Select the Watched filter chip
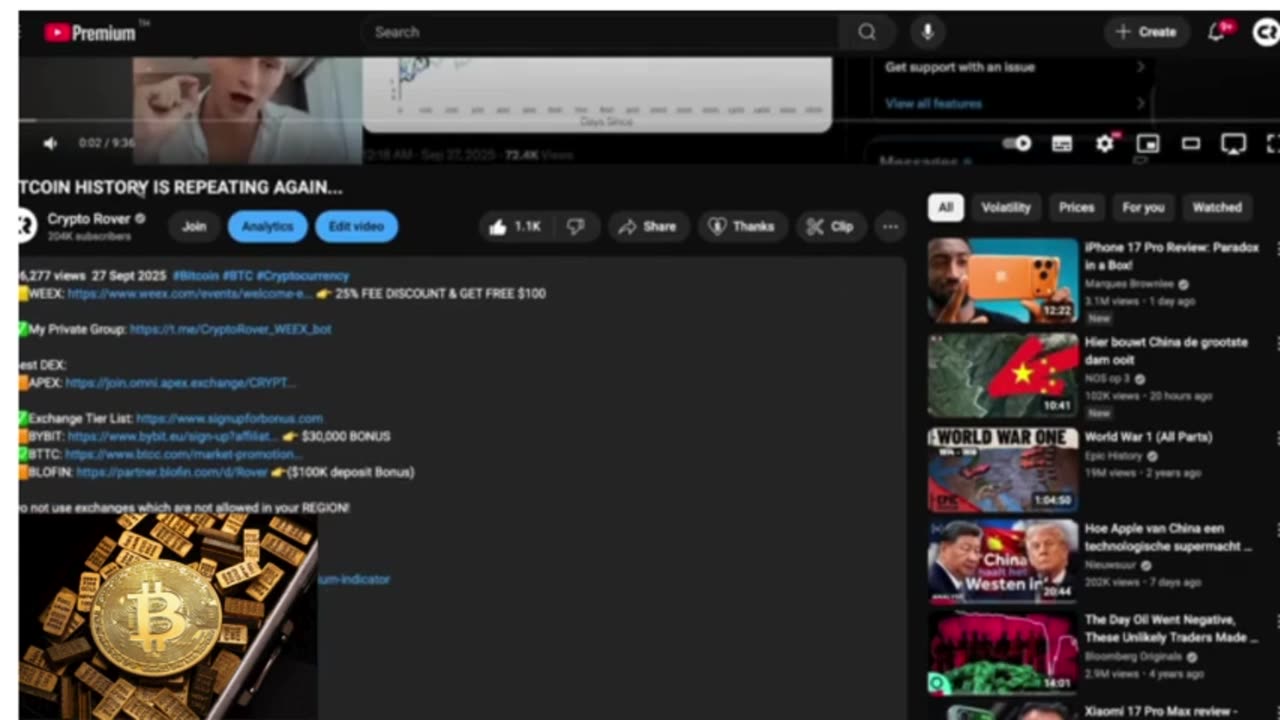Image resolution: width=1280 pixels, height=720 pixels. pyautogui.click(x=1216, y=208)
